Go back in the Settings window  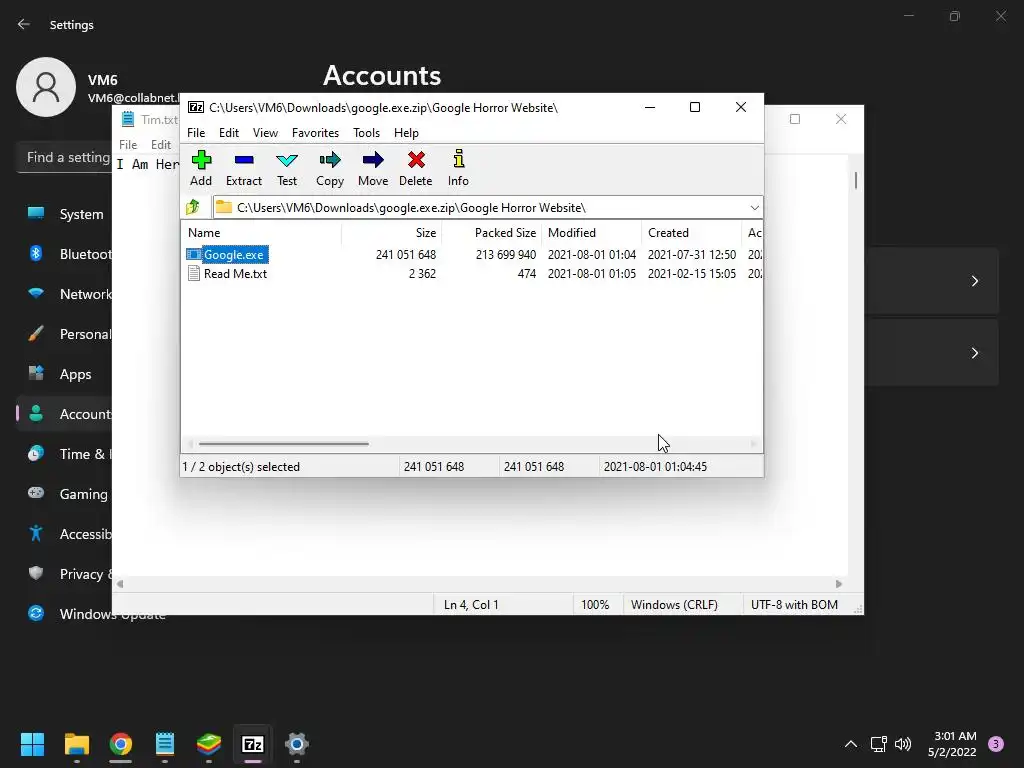24,24
